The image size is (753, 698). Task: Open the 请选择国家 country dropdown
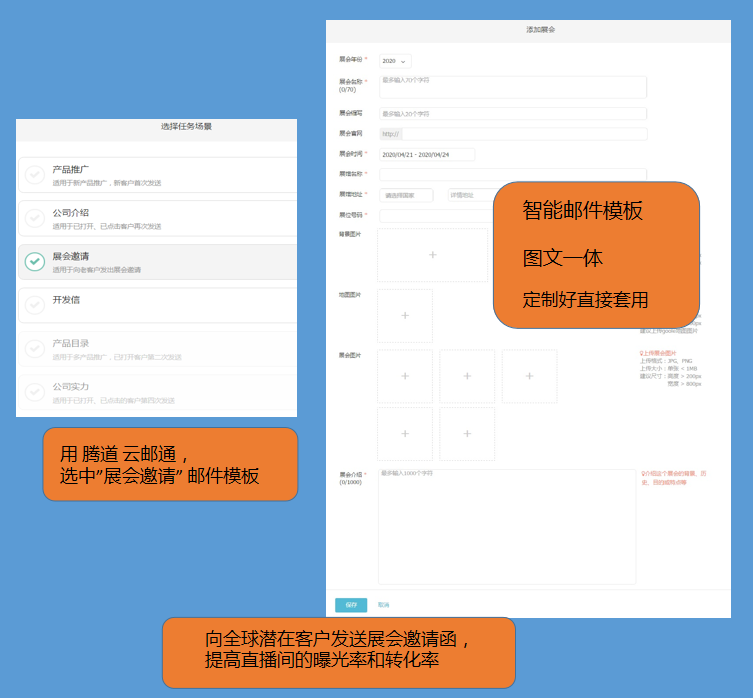pos(405,195)
